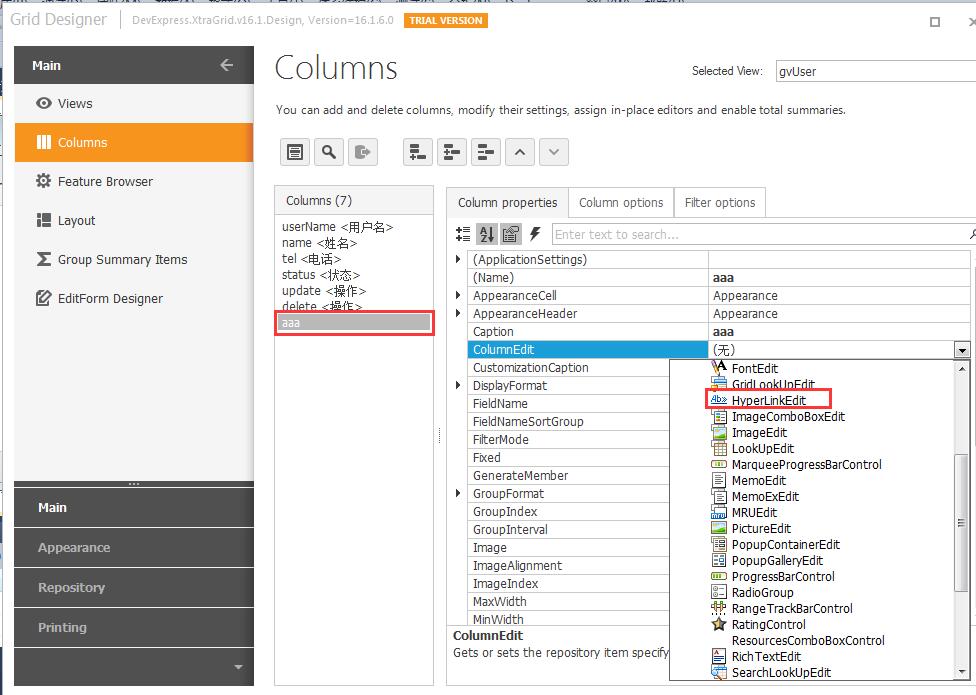Viewport: 976px width, 695px height.
Task: Select MemoEdit from the editor list
Action: coord(758,480)
